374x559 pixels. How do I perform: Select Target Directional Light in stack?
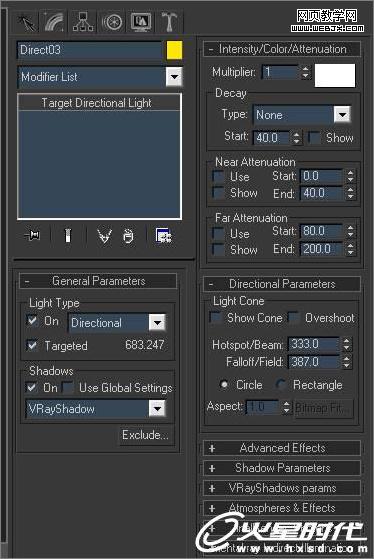coord(97,103)
